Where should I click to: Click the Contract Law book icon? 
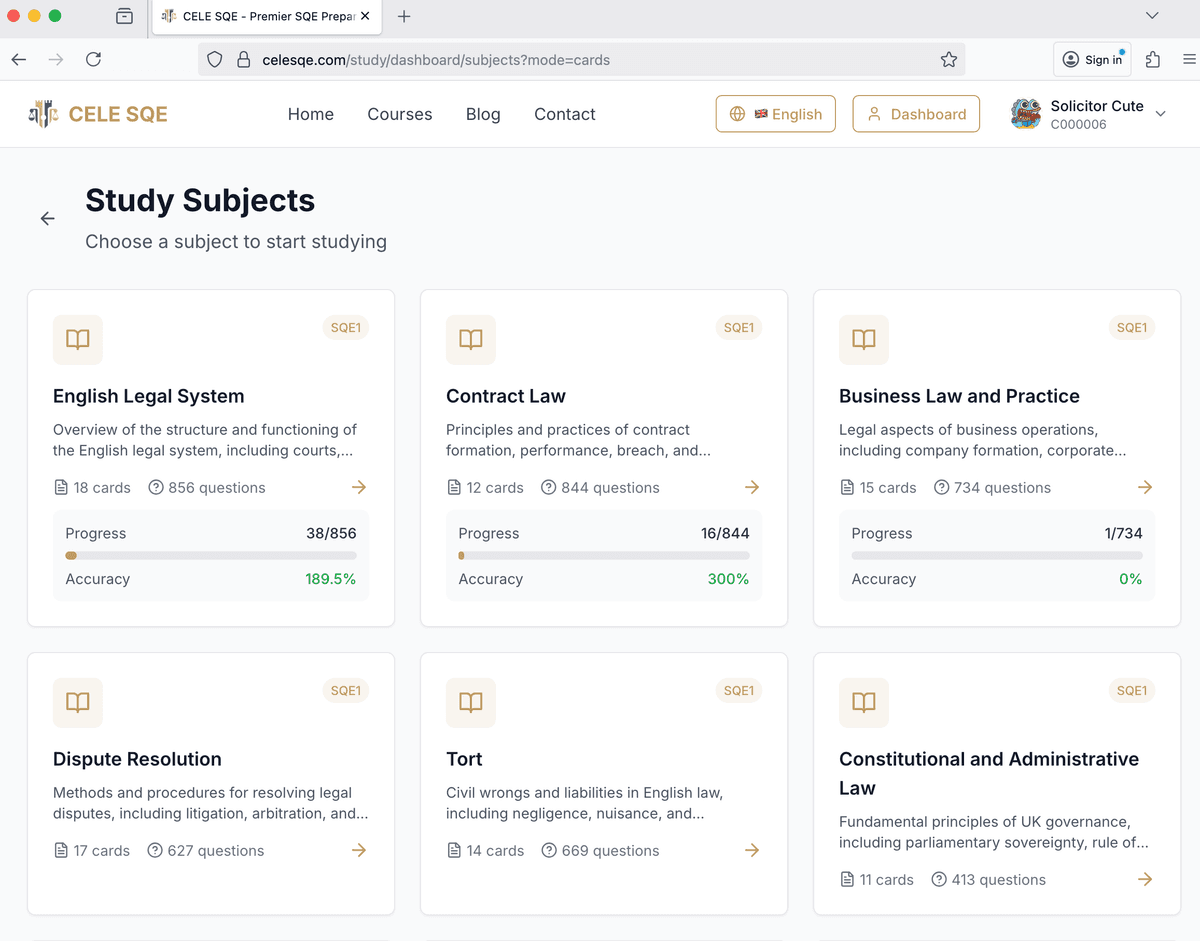470,340
